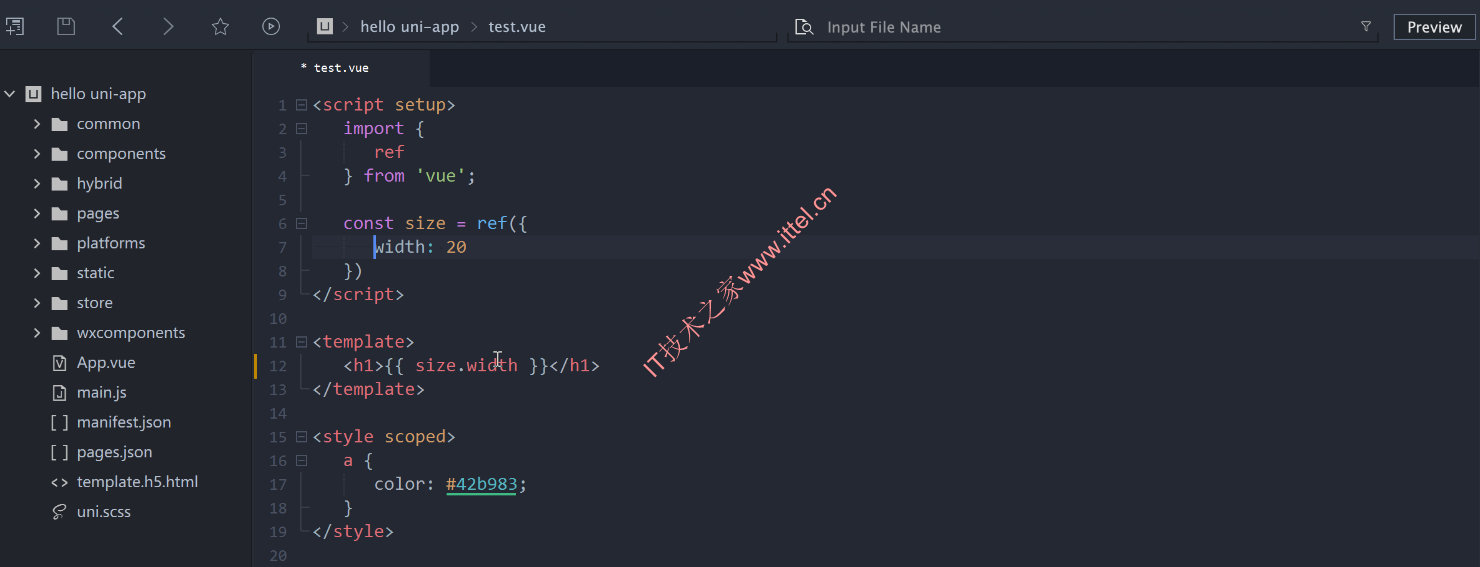Viewport: 1480px width, 567px height.
Task: Go back with the left arrow icon
Action: [x=118, y=27]
